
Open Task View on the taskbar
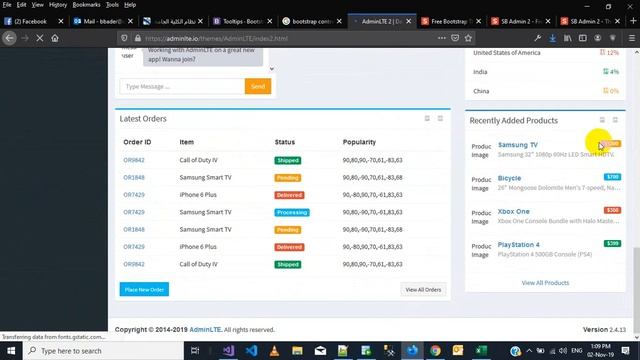(x=195, y=351)
